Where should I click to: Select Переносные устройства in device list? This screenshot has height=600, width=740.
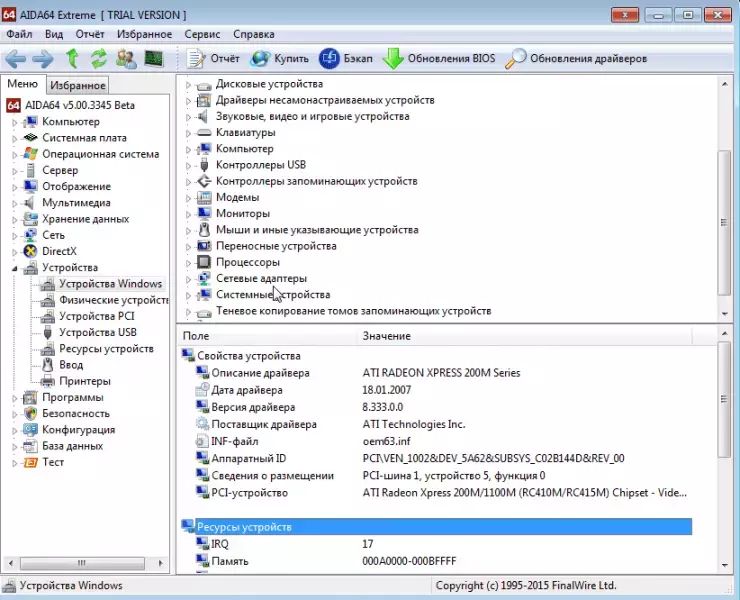click(x=276, y=246)
